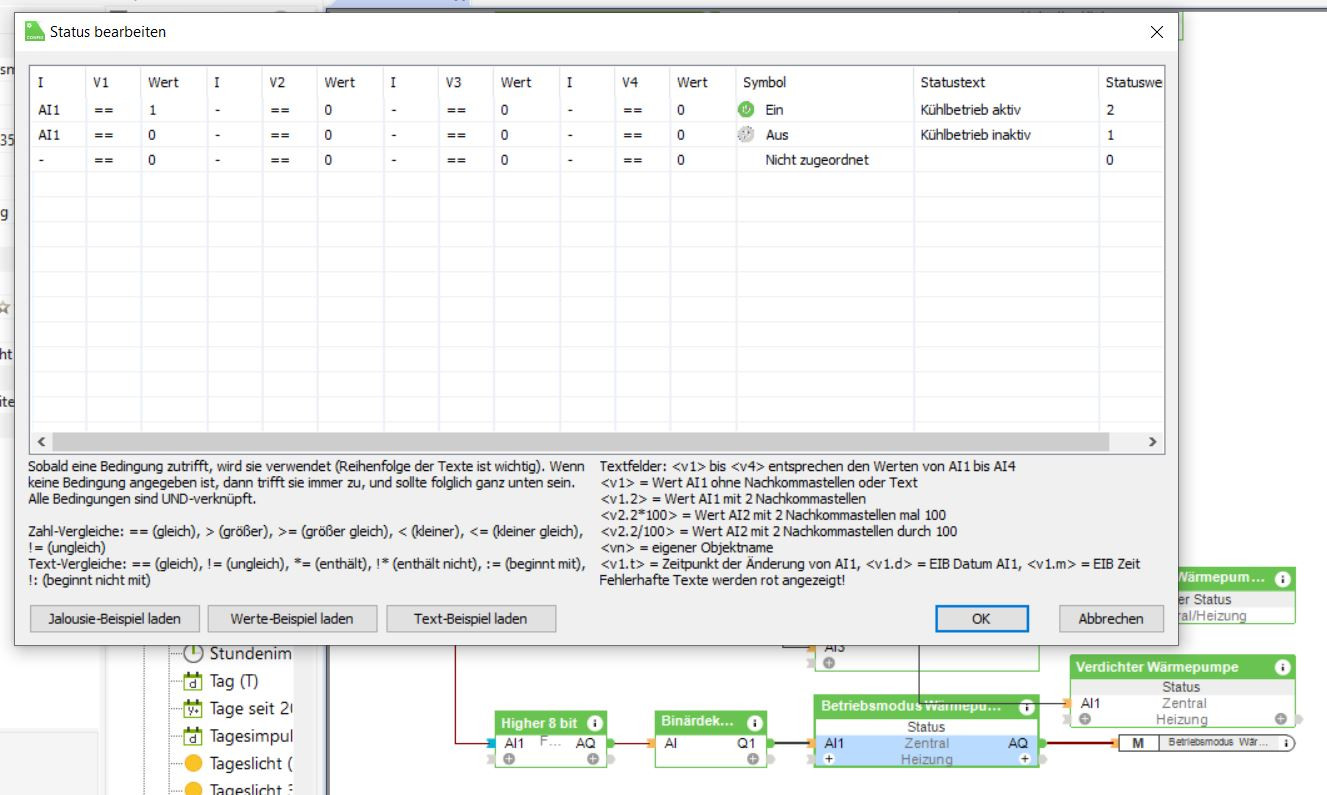Click the calendar icon beside Tag (T)

pos(193,681)
